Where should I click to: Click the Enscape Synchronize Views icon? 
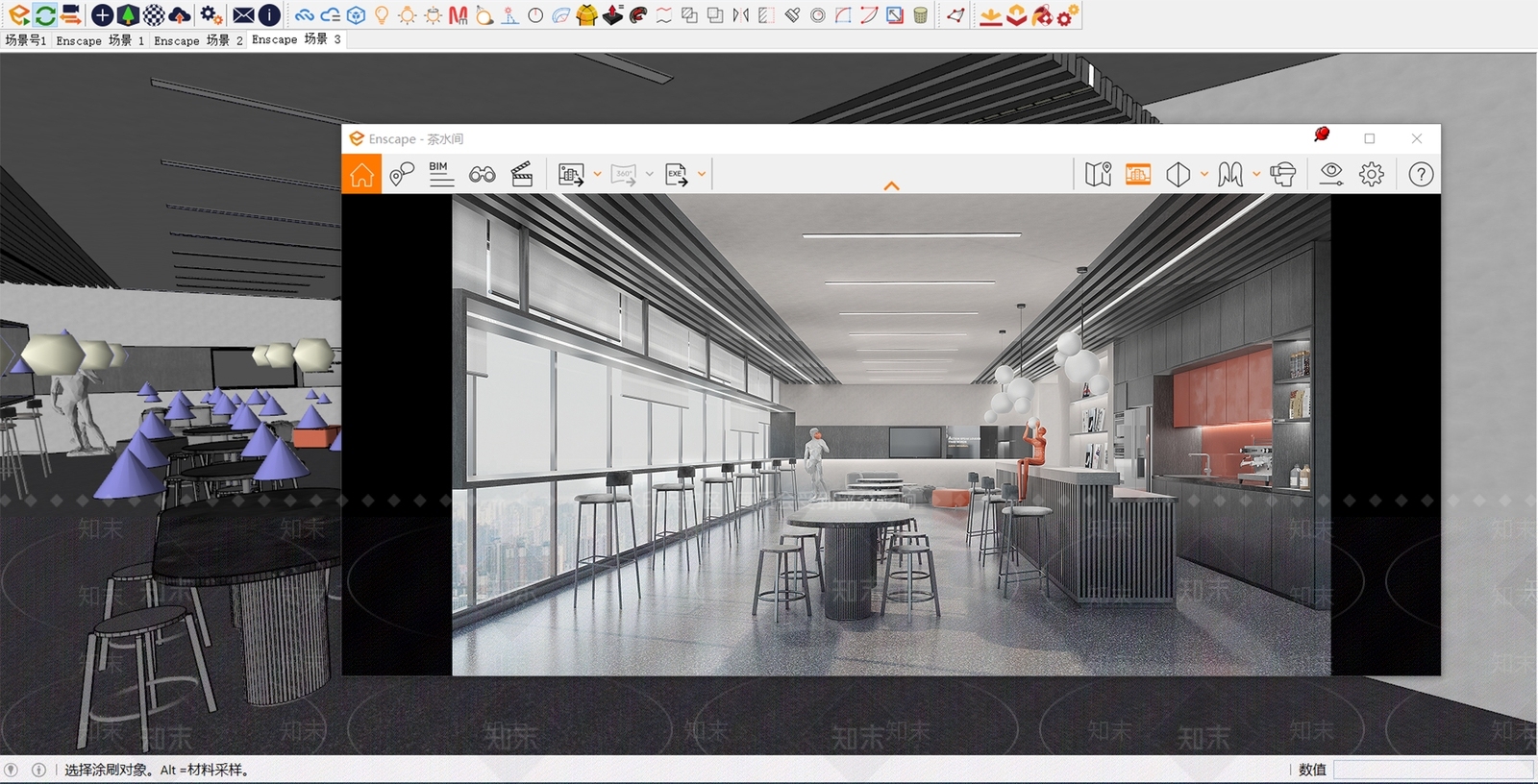click(70, 14)
